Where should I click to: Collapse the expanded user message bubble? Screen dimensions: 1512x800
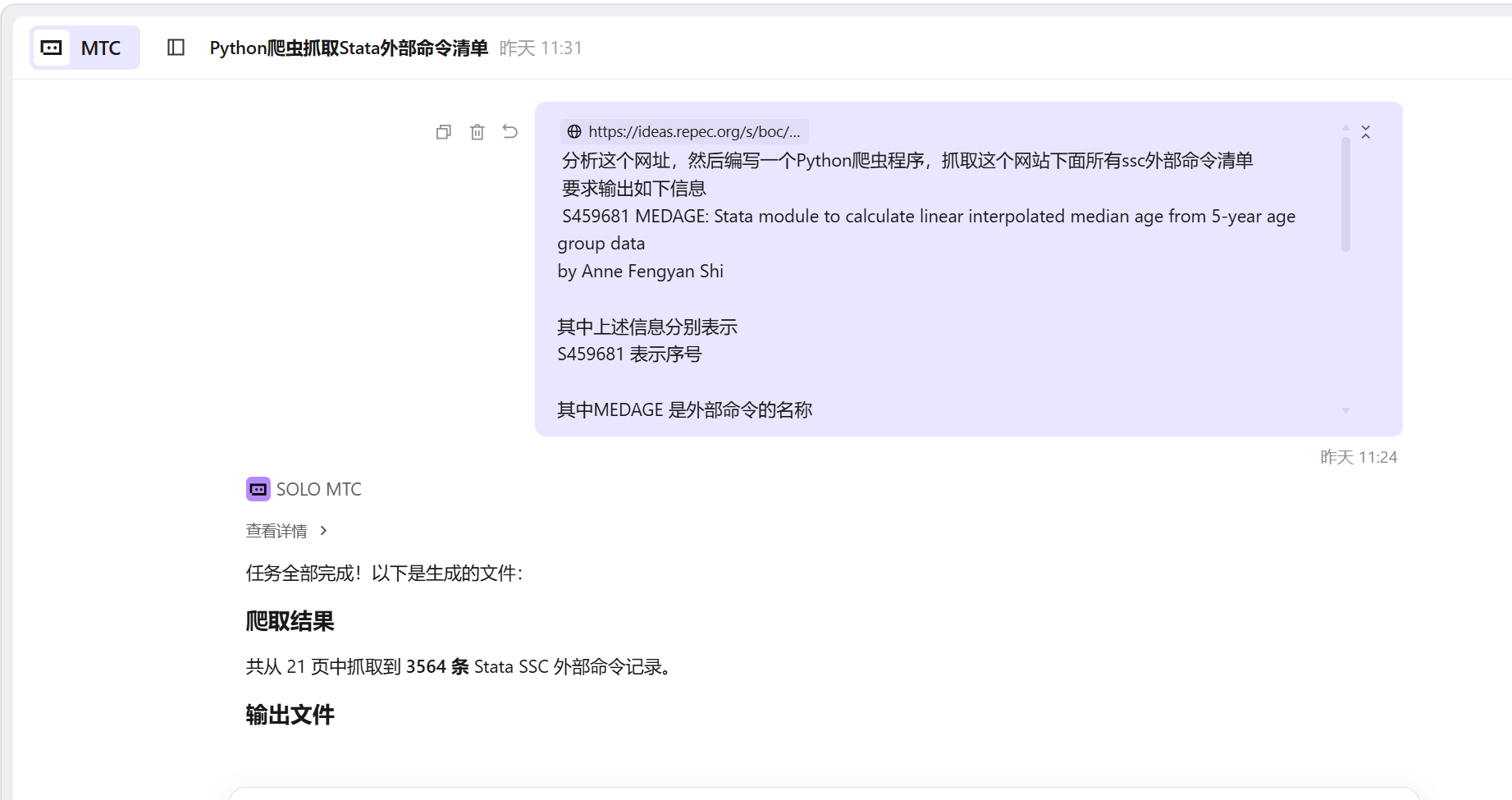click(1366, 132)
